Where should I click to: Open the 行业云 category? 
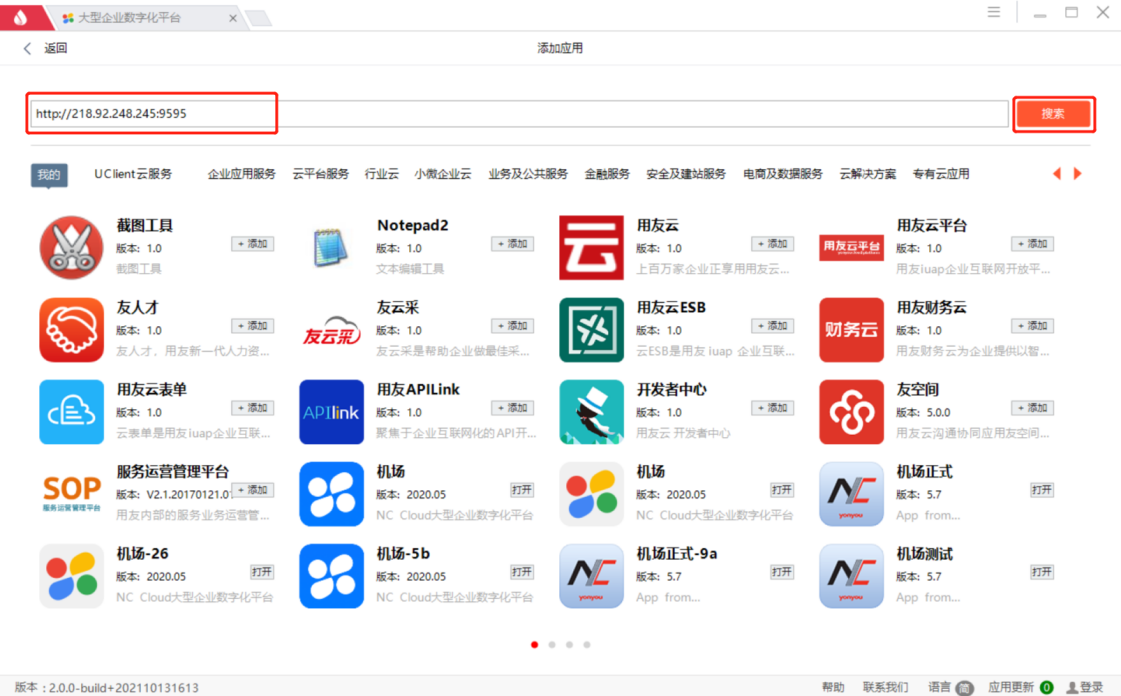click(382, 174)
